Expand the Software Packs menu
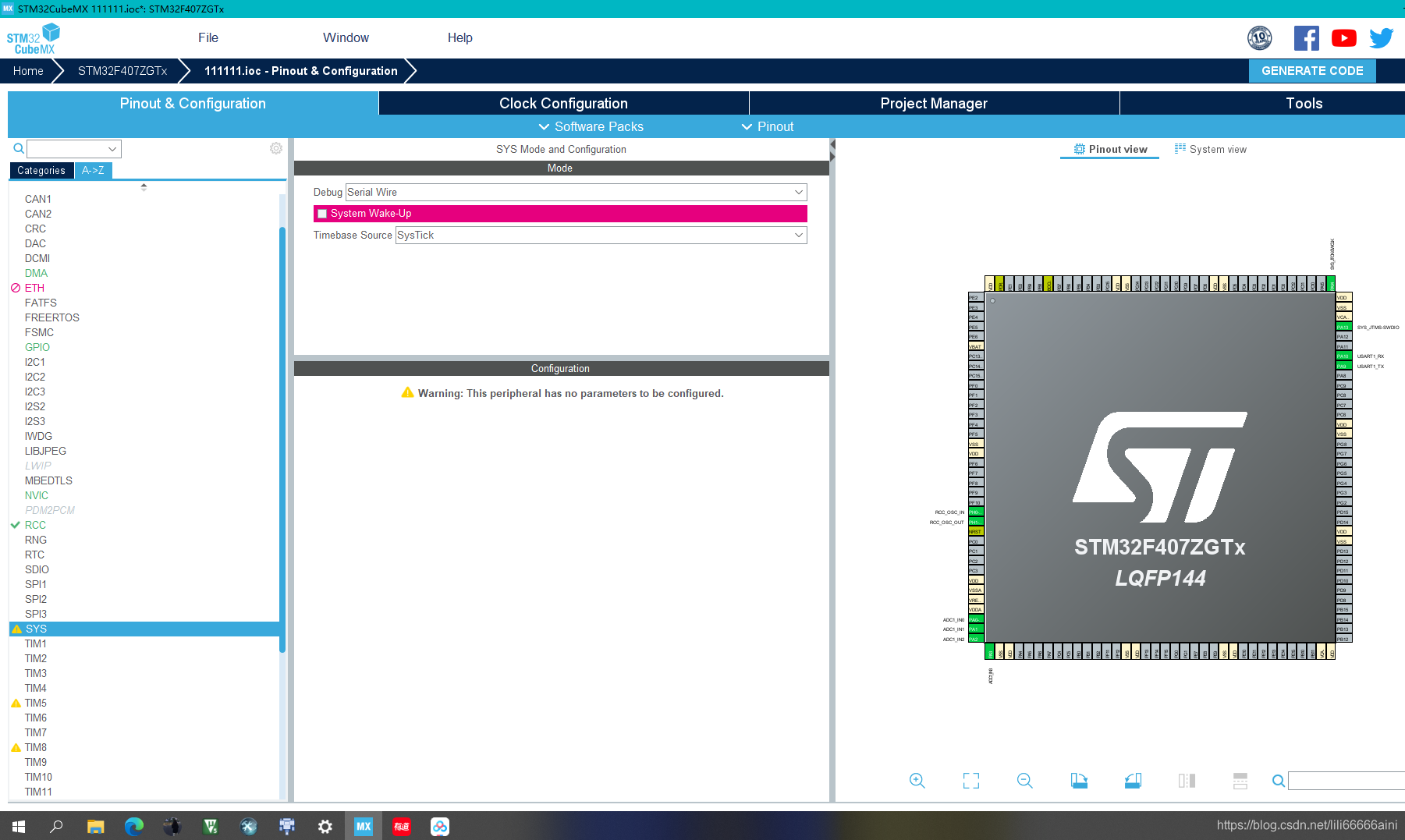This screenshot has width=1405, height=840. pos(591,126)
